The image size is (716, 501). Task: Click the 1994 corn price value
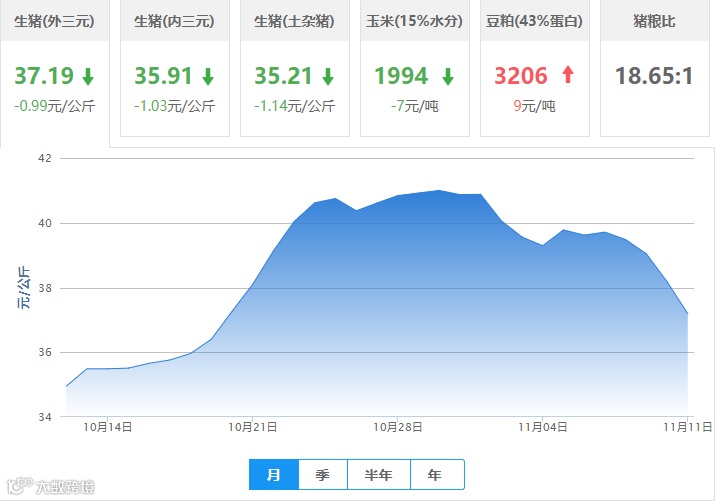(401, 76)
